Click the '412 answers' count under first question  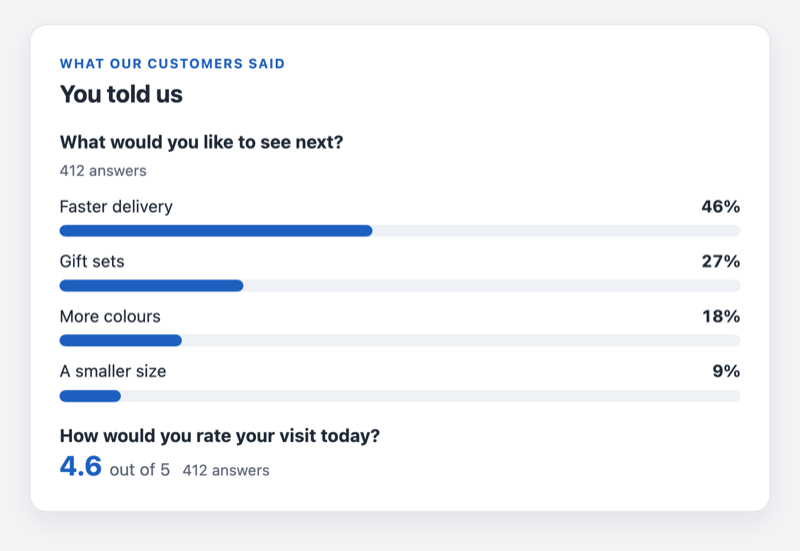point(103,171)
